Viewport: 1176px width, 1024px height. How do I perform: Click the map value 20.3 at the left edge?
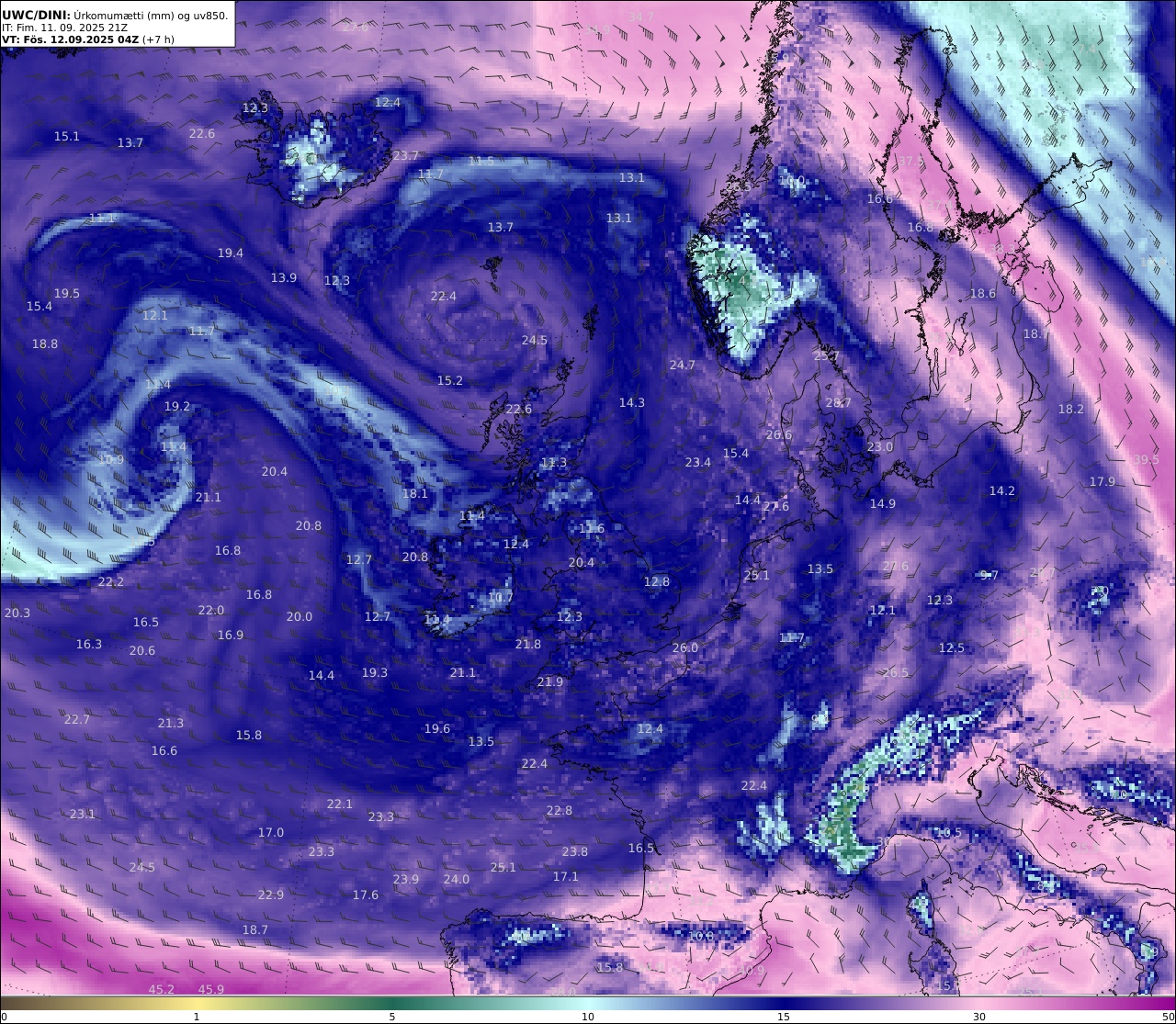pyautogui.click(x=17, y=613)
